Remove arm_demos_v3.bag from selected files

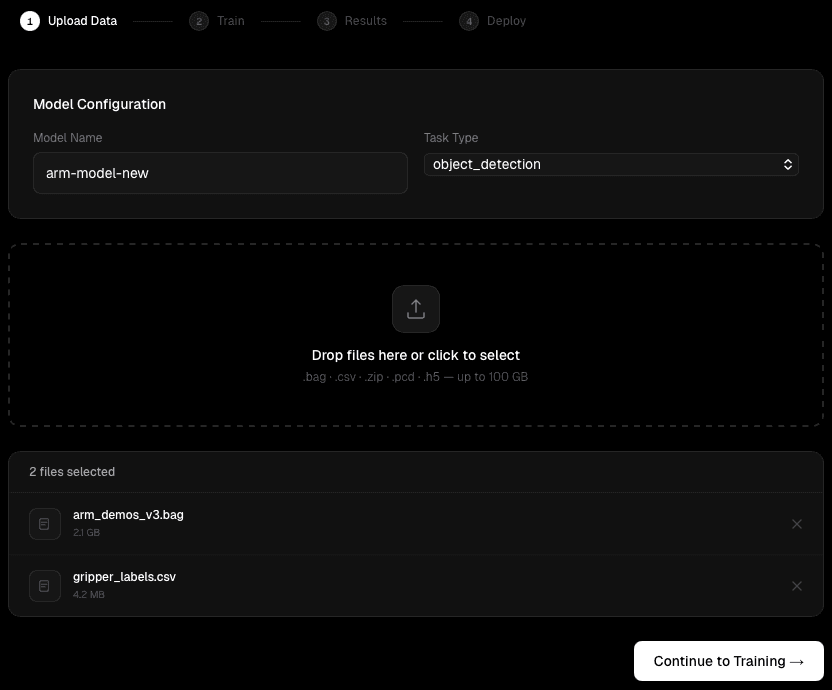pyautogui.click(x=797, y=523)
